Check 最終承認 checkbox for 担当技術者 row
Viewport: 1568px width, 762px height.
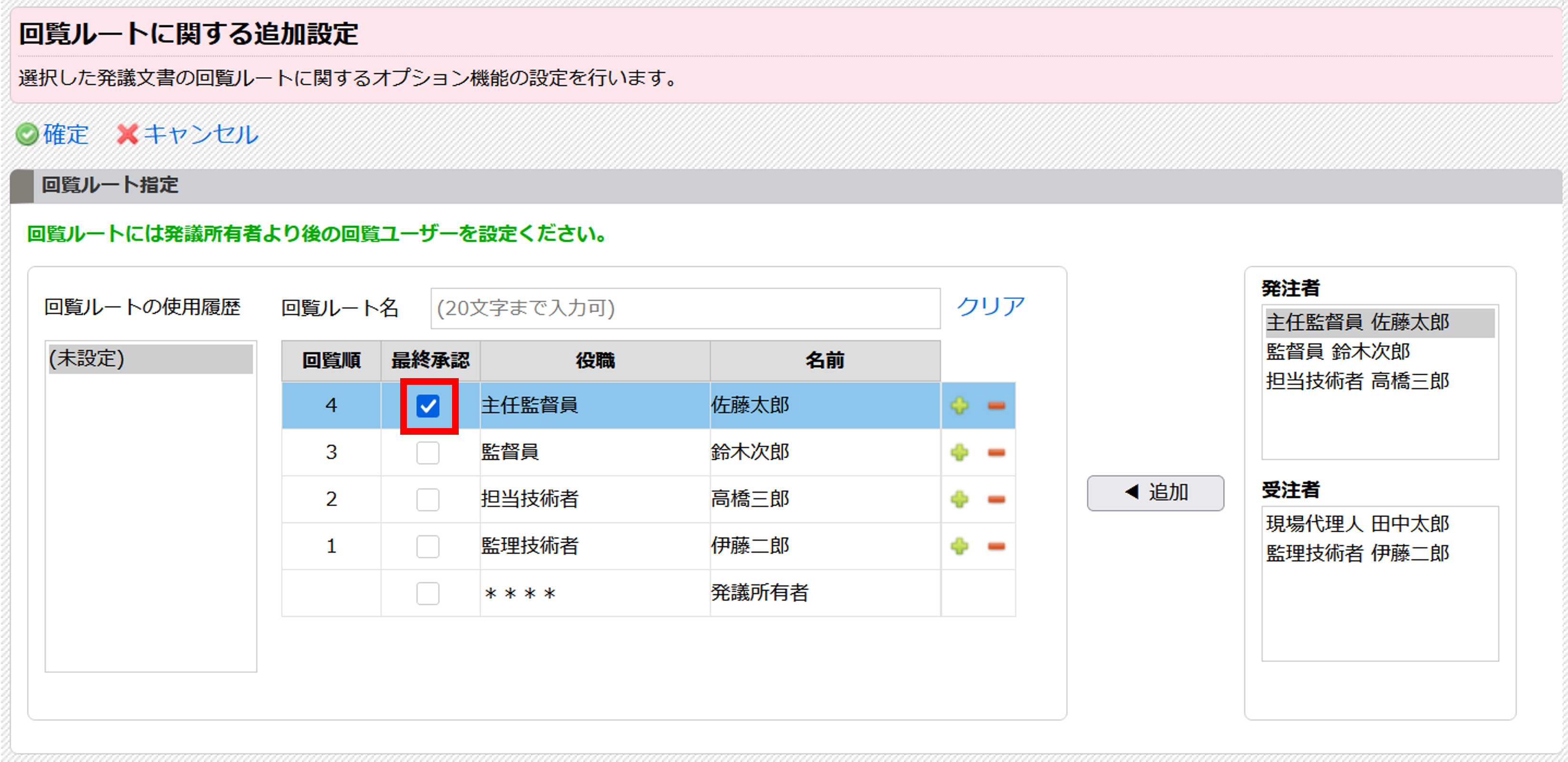[x=428, y=500]
